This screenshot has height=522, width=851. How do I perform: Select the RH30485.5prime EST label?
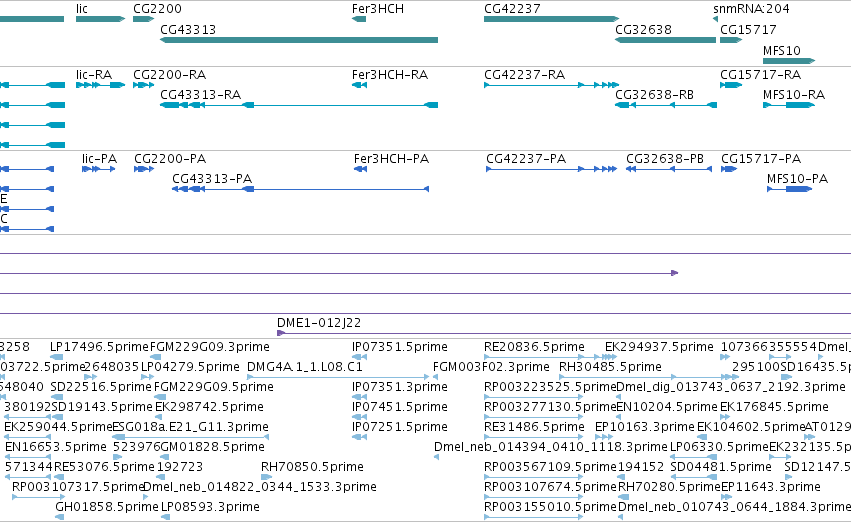(610, 366)
